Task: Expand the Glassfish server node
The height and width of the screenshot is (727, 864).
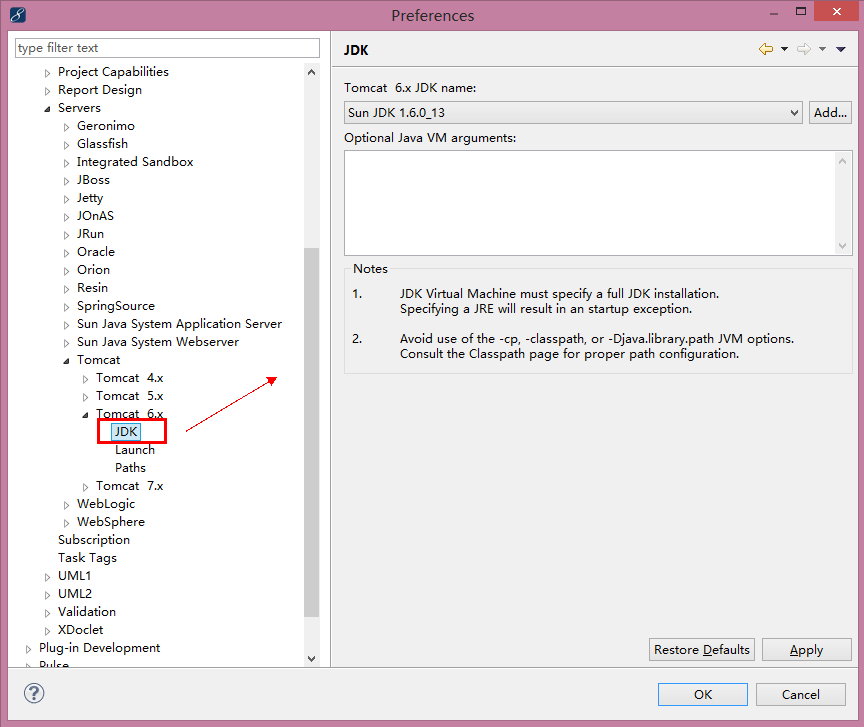Action: pyautogui.click(x=66, y=145)
